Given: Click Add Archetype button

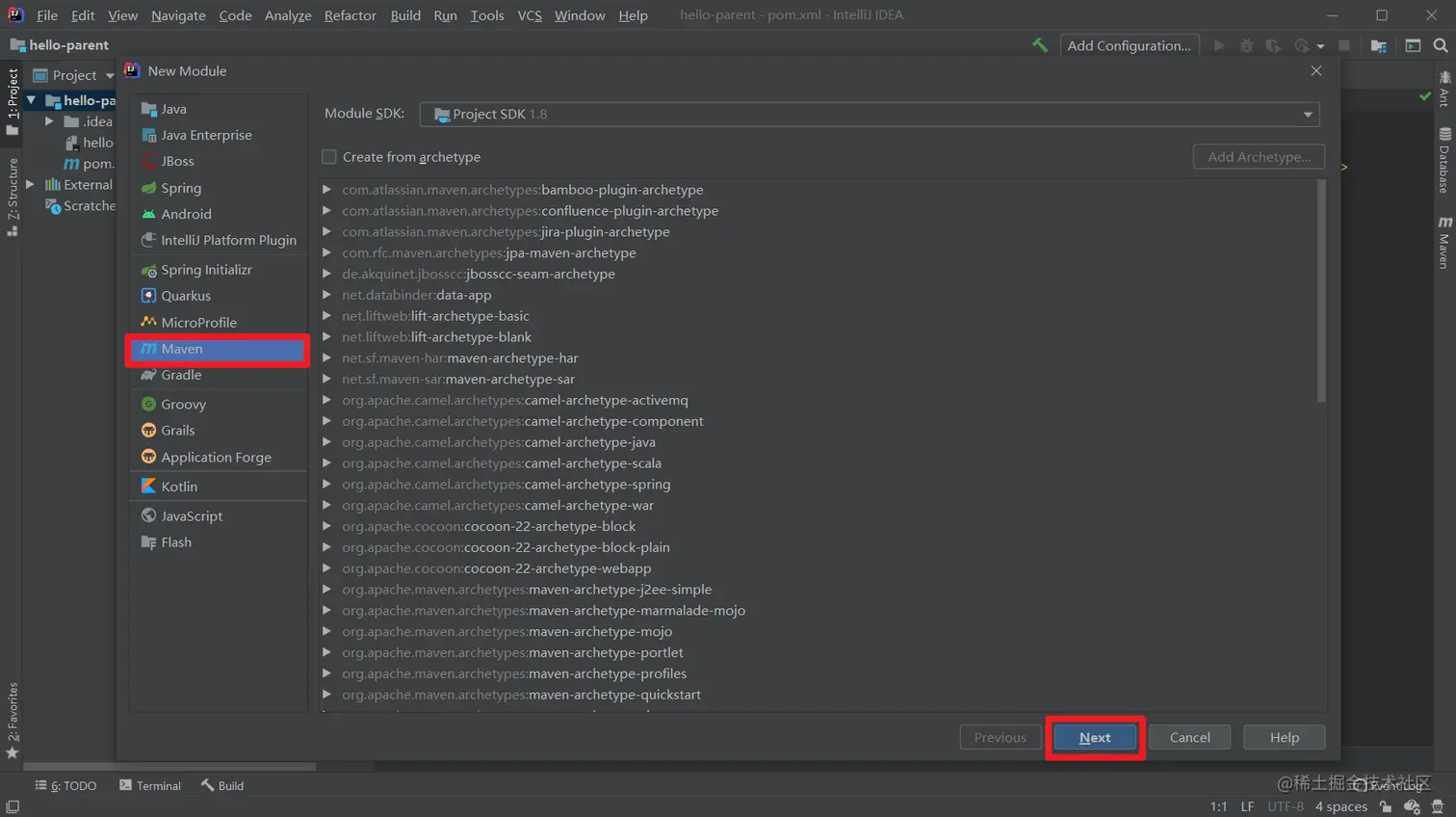Looking at the screenshot, I should pyautogui.click(x=1259, y=156).
